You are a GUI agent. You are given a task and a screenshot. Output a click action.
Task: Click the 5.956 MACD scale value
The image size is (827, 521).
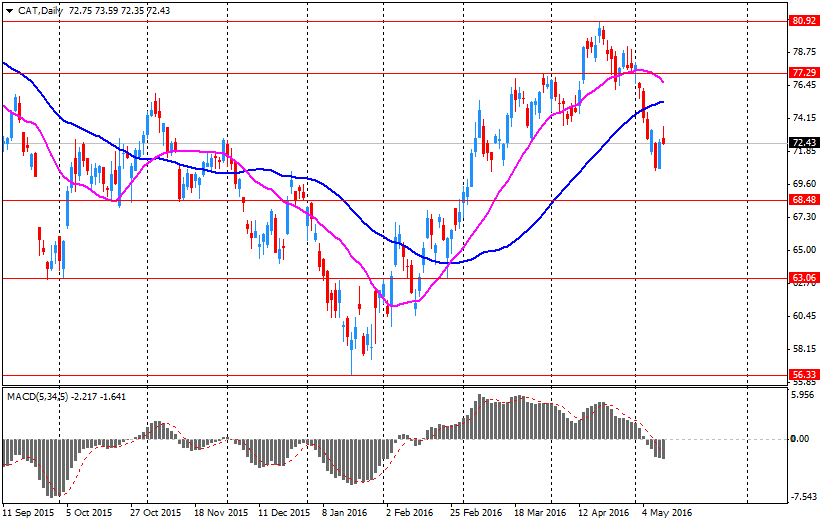pyautogui.click(x=804, y=395)
